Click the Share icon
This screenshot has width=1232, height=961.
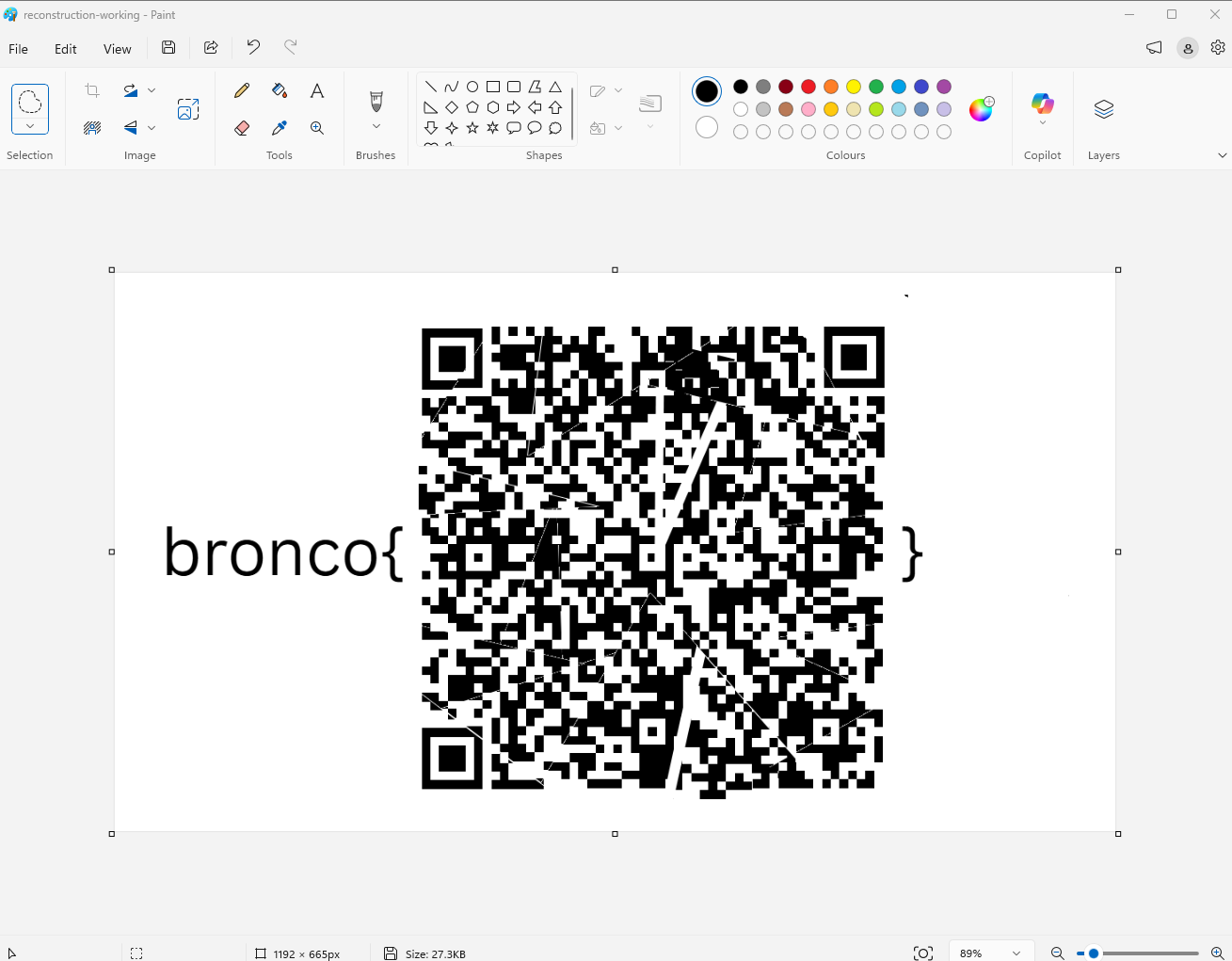point(211,47)
